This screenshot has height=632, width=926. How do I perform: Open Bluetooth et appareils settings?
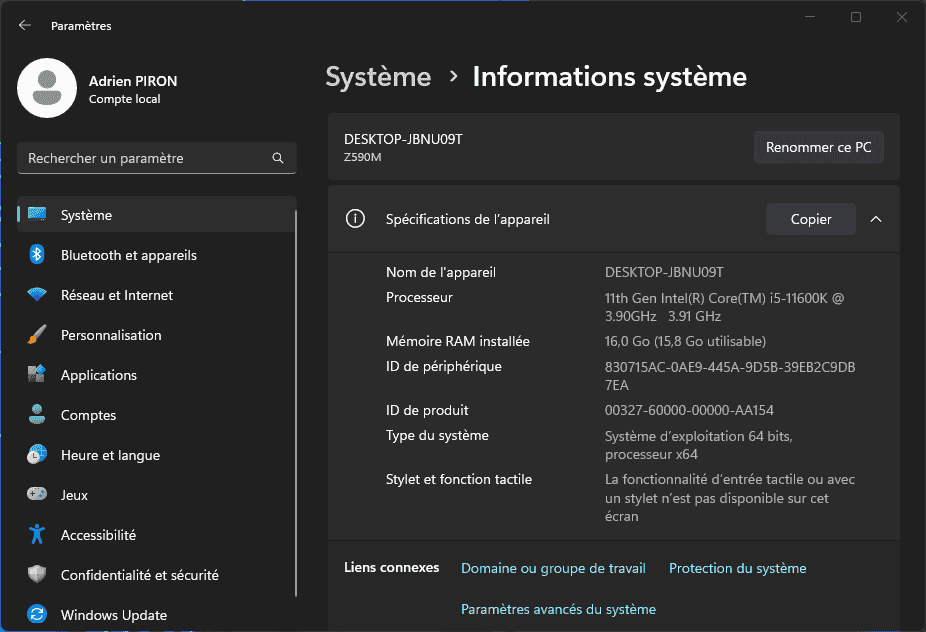click(x=156, y=255)
